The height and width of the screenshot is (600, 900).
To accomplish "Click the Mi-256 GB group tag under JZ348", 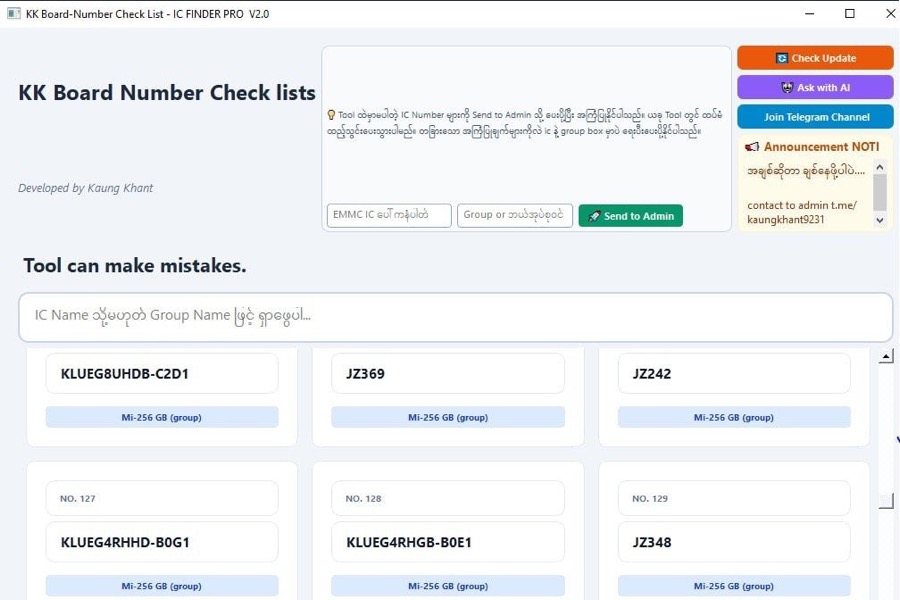I will tap(734, 586).
